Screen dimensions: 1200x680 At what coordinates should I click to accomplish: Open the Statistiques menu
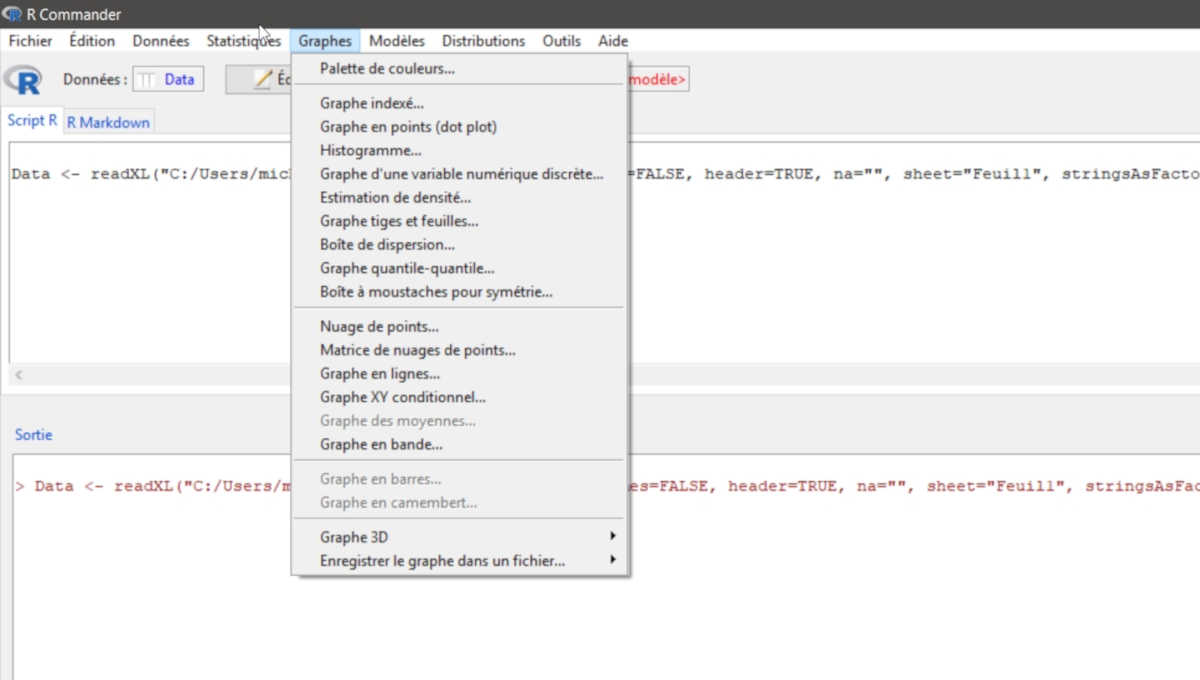tap(243, 41)
